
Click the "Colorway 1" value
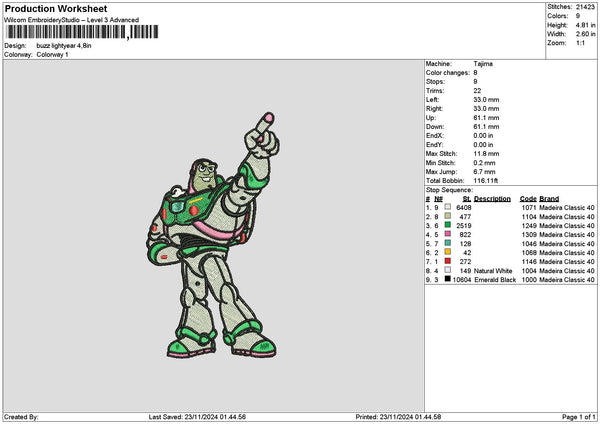coord(52,55)
